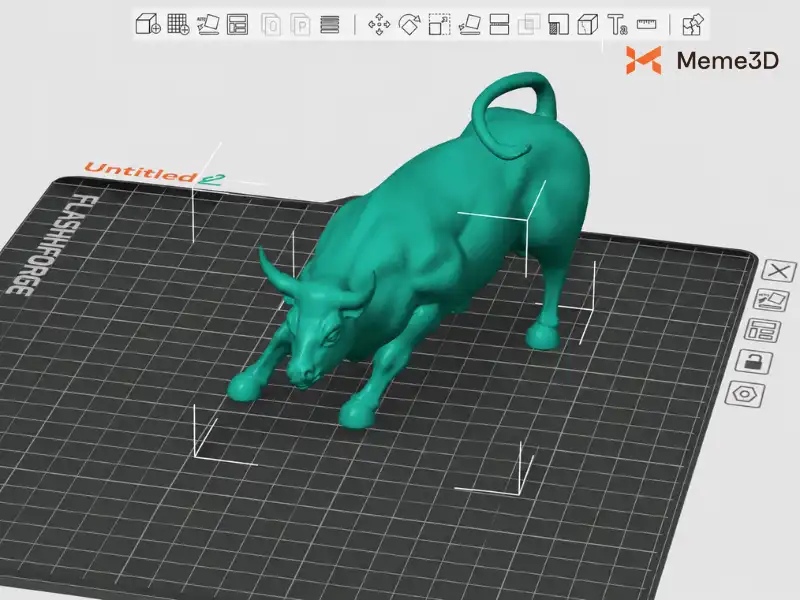This screenshot has height=600, width=800.
Task: Remove the plate with X icon
Action: (x=779, y=271)
